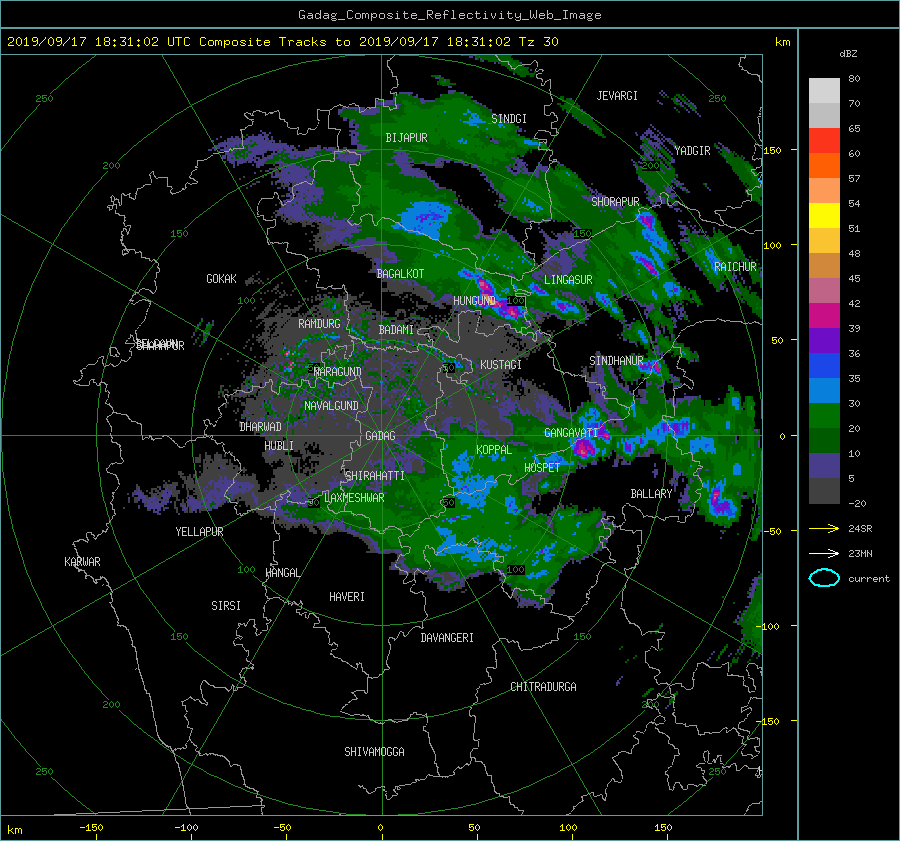Click the '42' value in dBZ legend
Viewport: 900px width, 841px height.
tap(854, 304)
